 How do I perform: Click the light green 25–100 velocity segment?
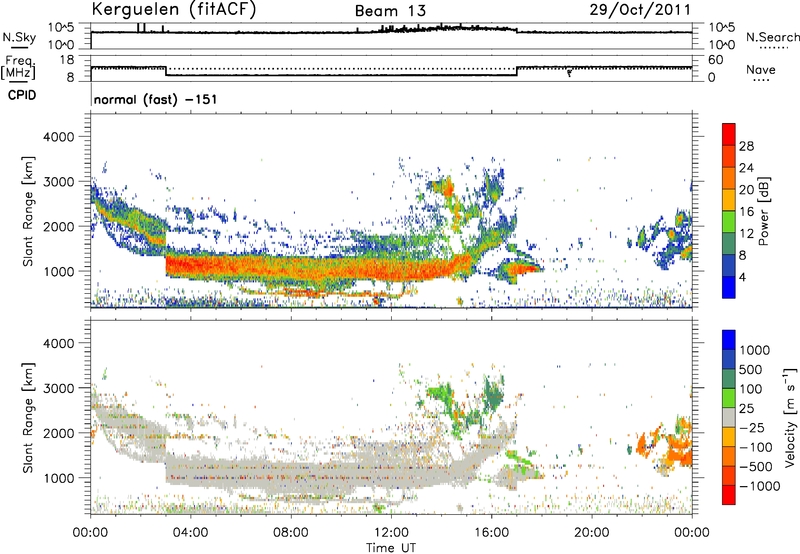[x=729, y=398]
